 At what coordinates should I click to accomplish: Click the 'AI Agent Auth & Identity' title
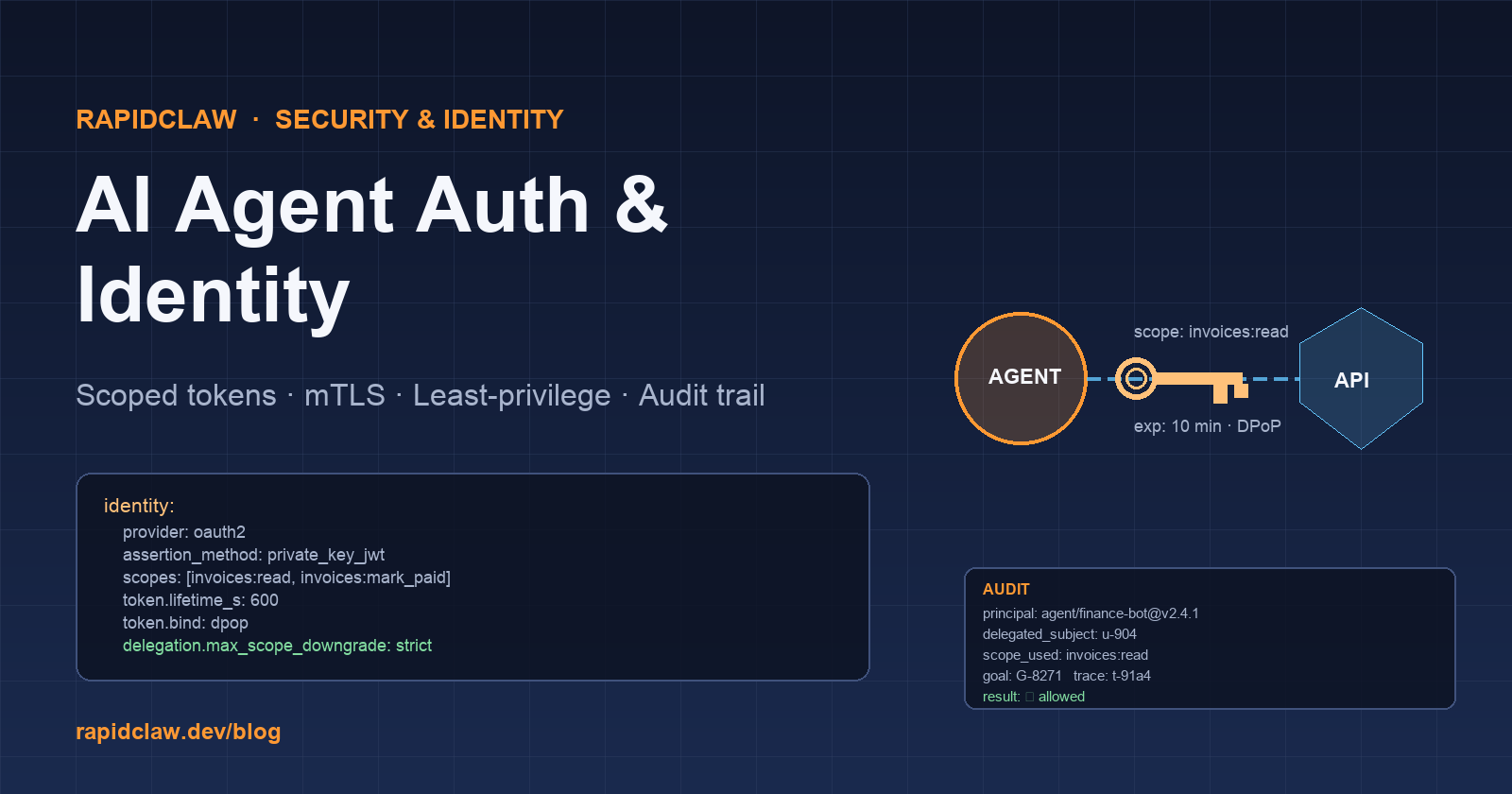(x=371, y=250)
